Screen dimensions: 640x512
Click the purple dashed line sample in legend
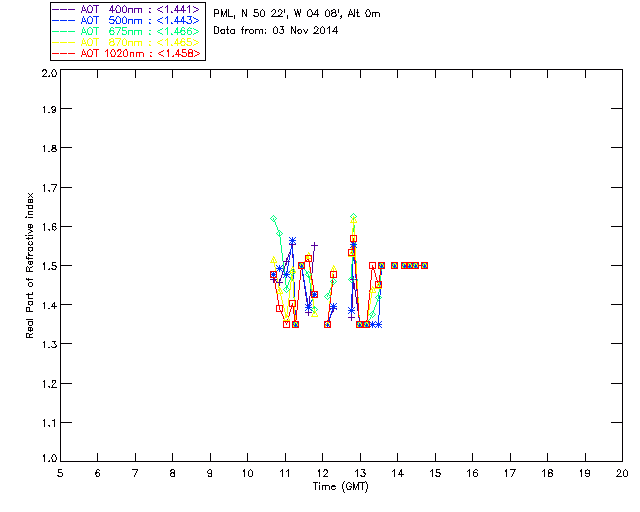pos(64,9)
